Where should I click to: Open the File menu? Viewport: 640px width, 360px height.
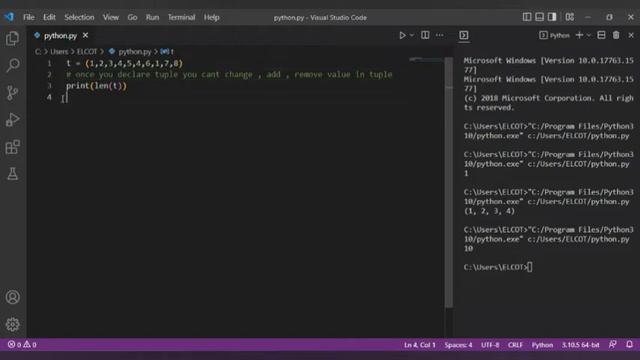tap(29, 17)
